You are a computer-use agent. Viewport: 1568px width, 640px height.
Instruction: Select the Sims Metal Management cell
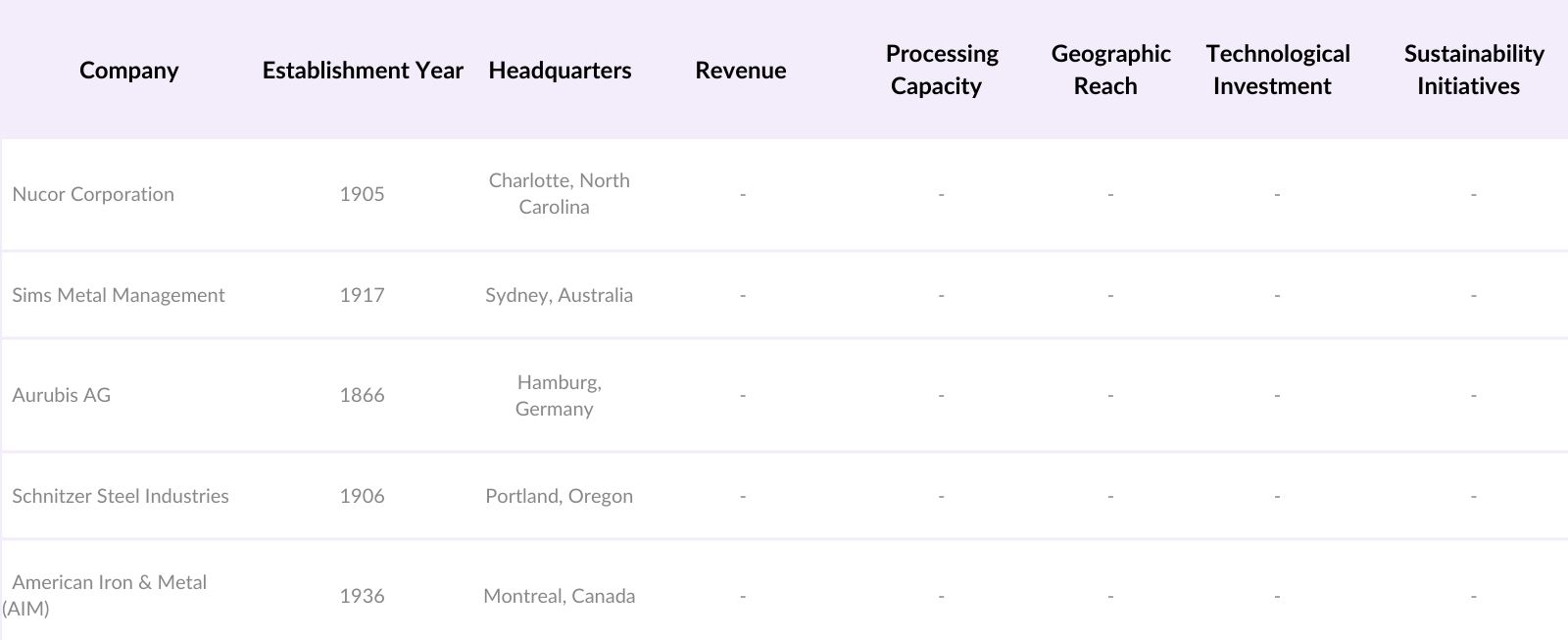tap(119, 295)
